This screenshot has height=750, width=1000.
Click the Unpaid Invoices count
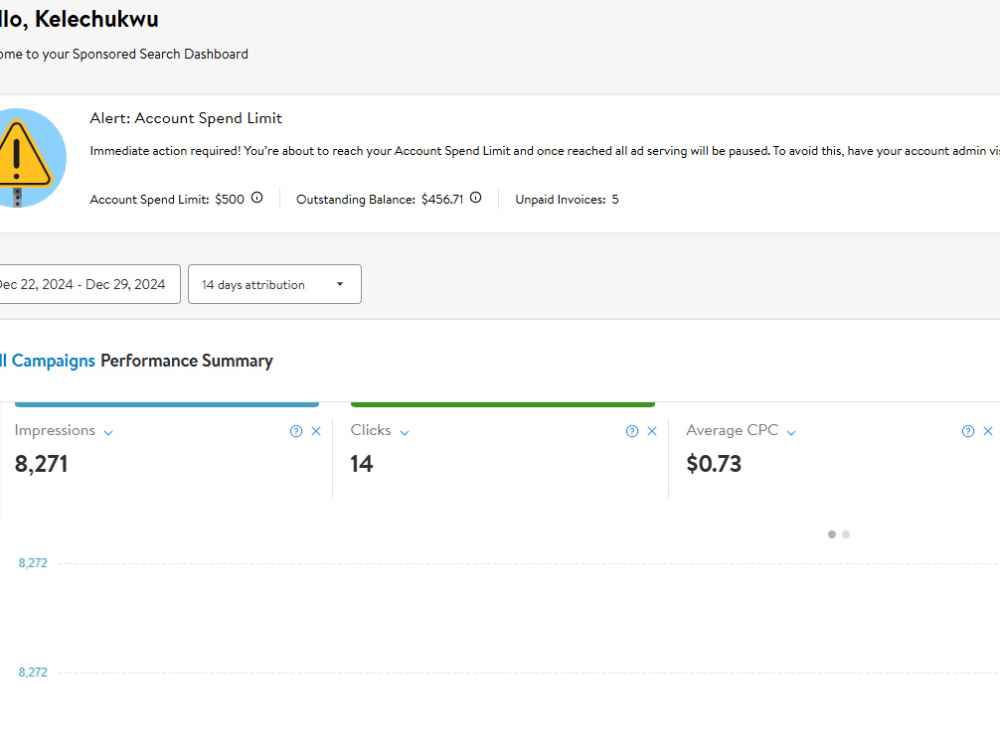pyautogui.click(x=615, y=199)
